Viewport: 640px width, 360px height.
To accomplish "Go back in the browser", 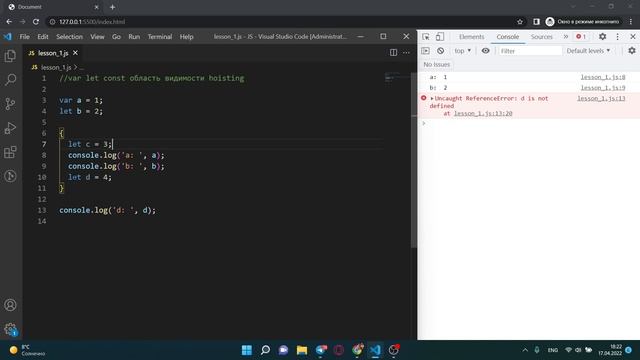I will pos(9,22).
